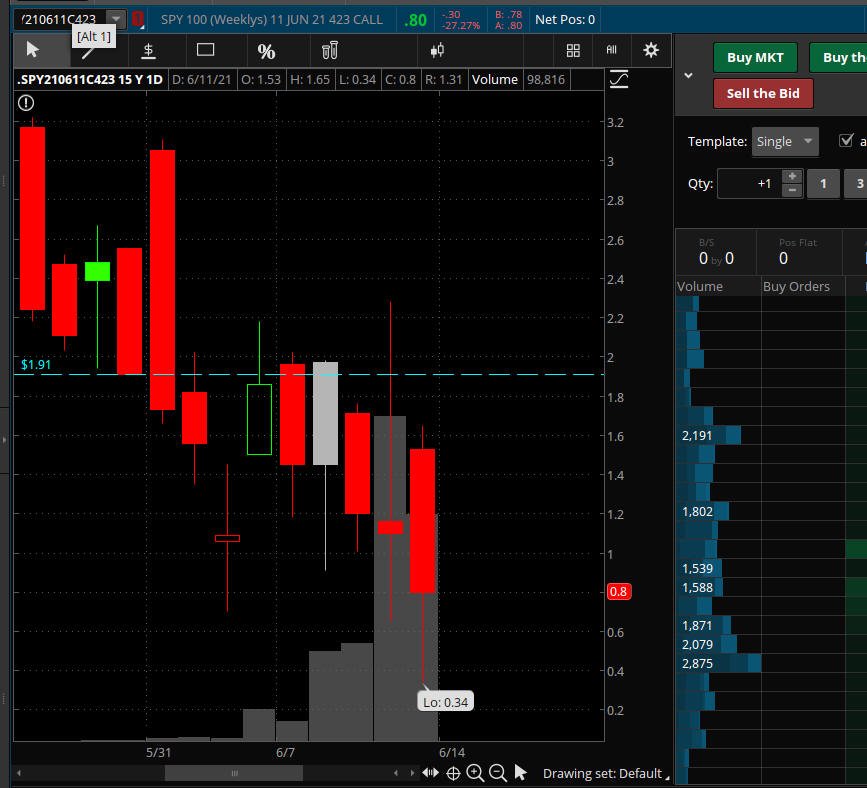Click the horizontal chart scrollbar thumb
This screenshot has width=867, height=788.
click(x=234, y=773)
